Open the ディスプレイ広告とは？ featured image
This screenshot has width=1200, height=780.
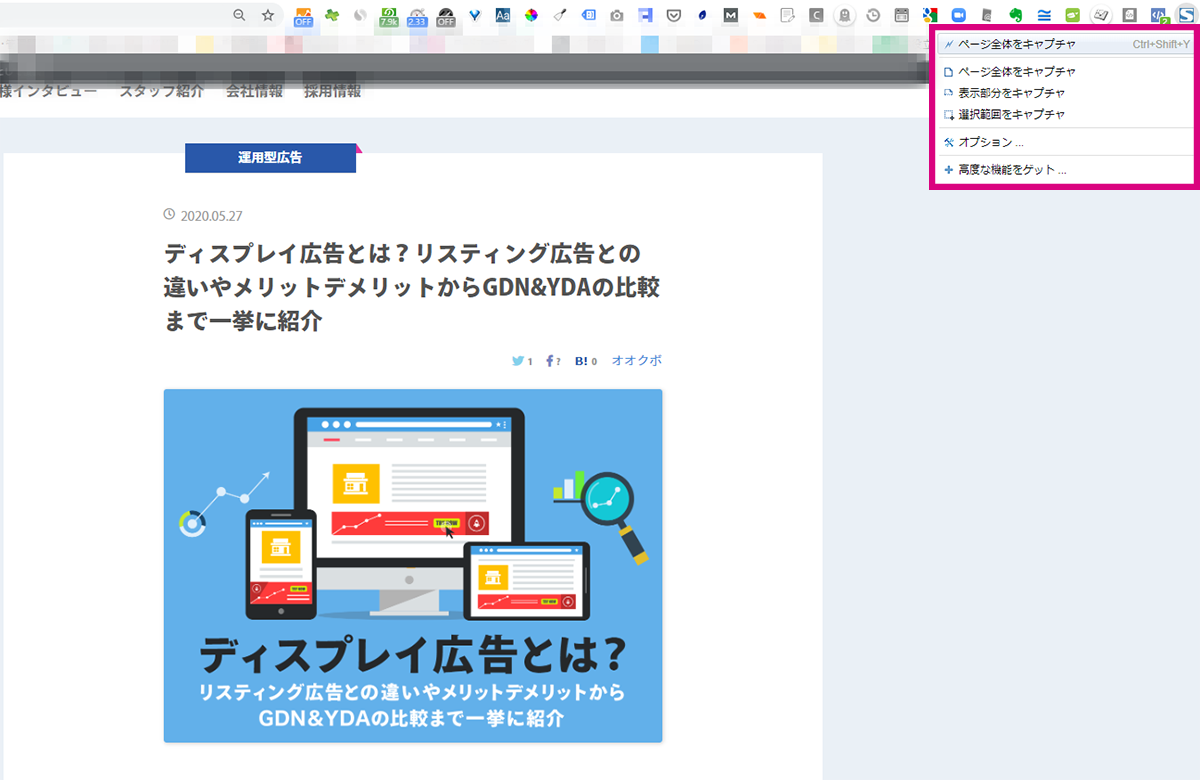coord(413,566)
